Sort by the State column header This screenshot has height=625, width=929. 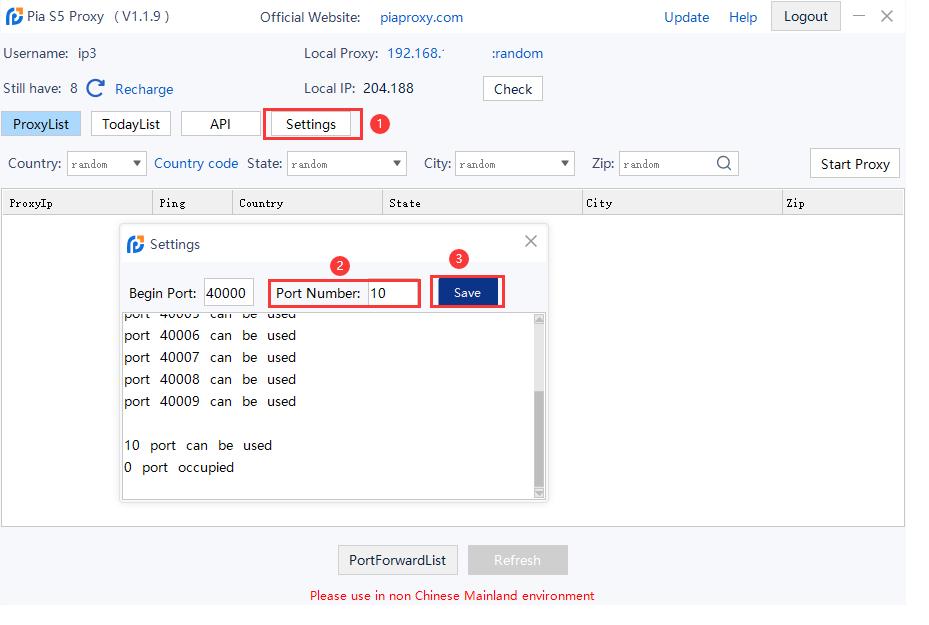click(x=482, y=203)
